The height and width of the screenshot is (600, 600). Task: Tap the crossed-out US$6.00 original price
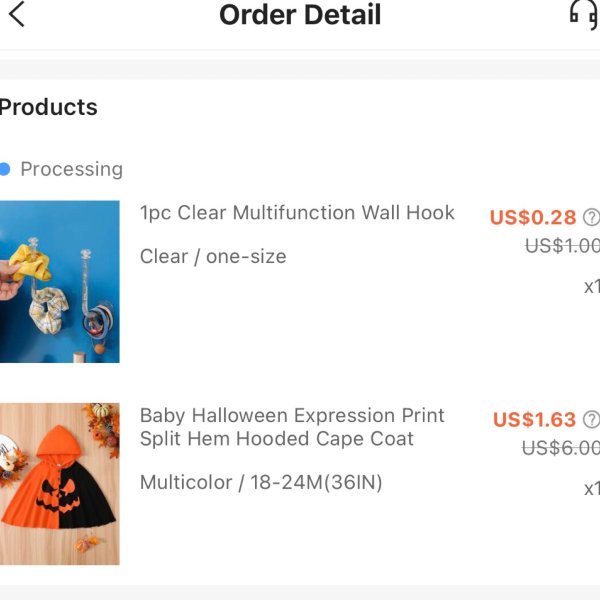tap(561, 448)
